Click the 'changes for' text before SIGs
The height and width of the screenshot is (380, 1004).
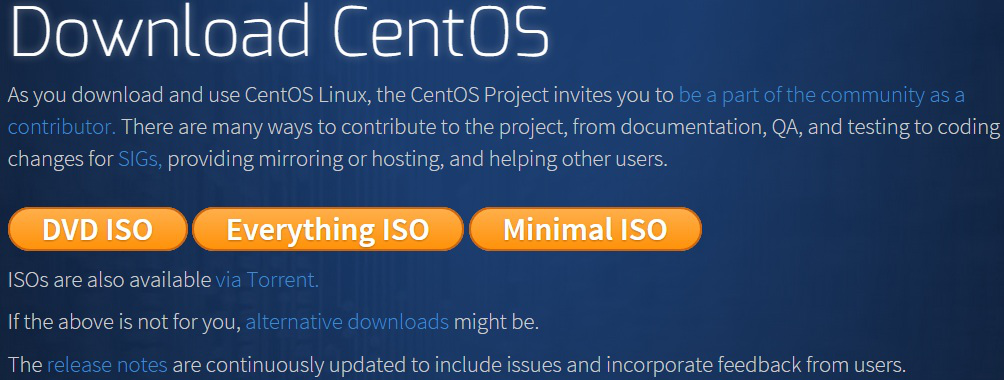(x=61, y=159)
